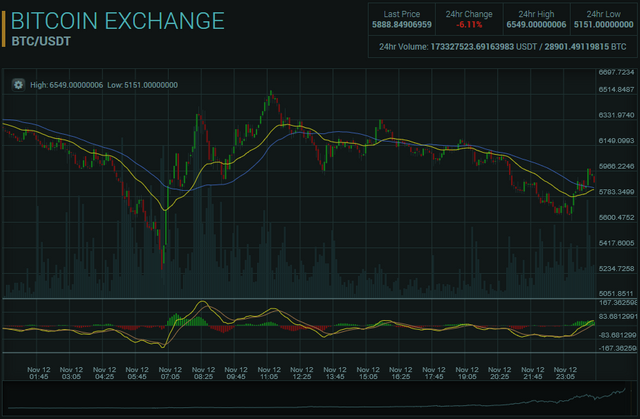This screenshot has width=640, height=419.
Task: Click time axis label Nov 12 21:45
Action: click(533, 373)
